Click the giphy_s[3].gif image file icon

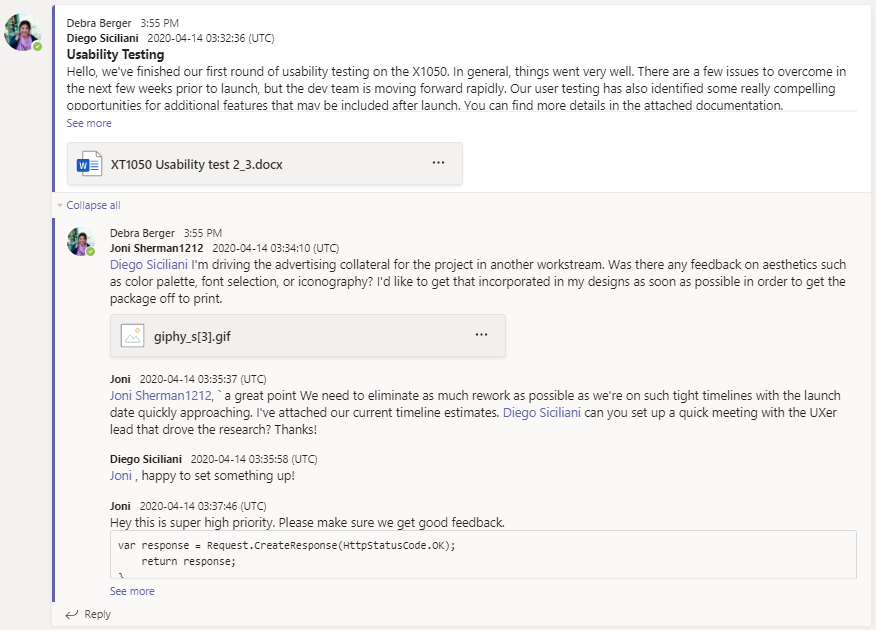coord(132,336)
